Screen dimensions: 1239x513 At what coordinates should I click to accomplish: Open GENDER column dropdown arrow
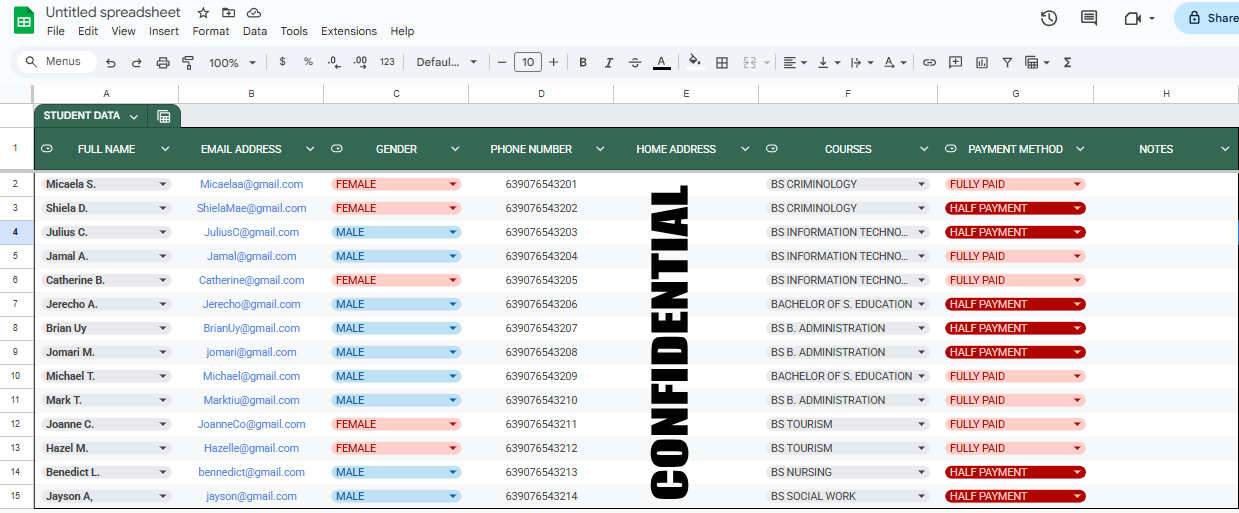pos(455,149)
